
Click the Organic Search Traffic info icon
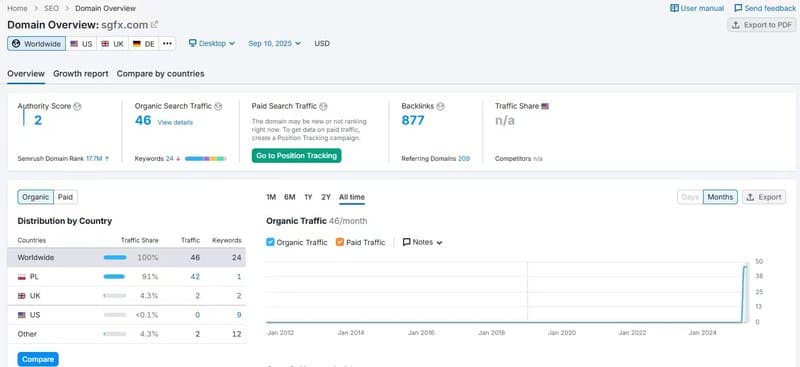pos(218,107)
